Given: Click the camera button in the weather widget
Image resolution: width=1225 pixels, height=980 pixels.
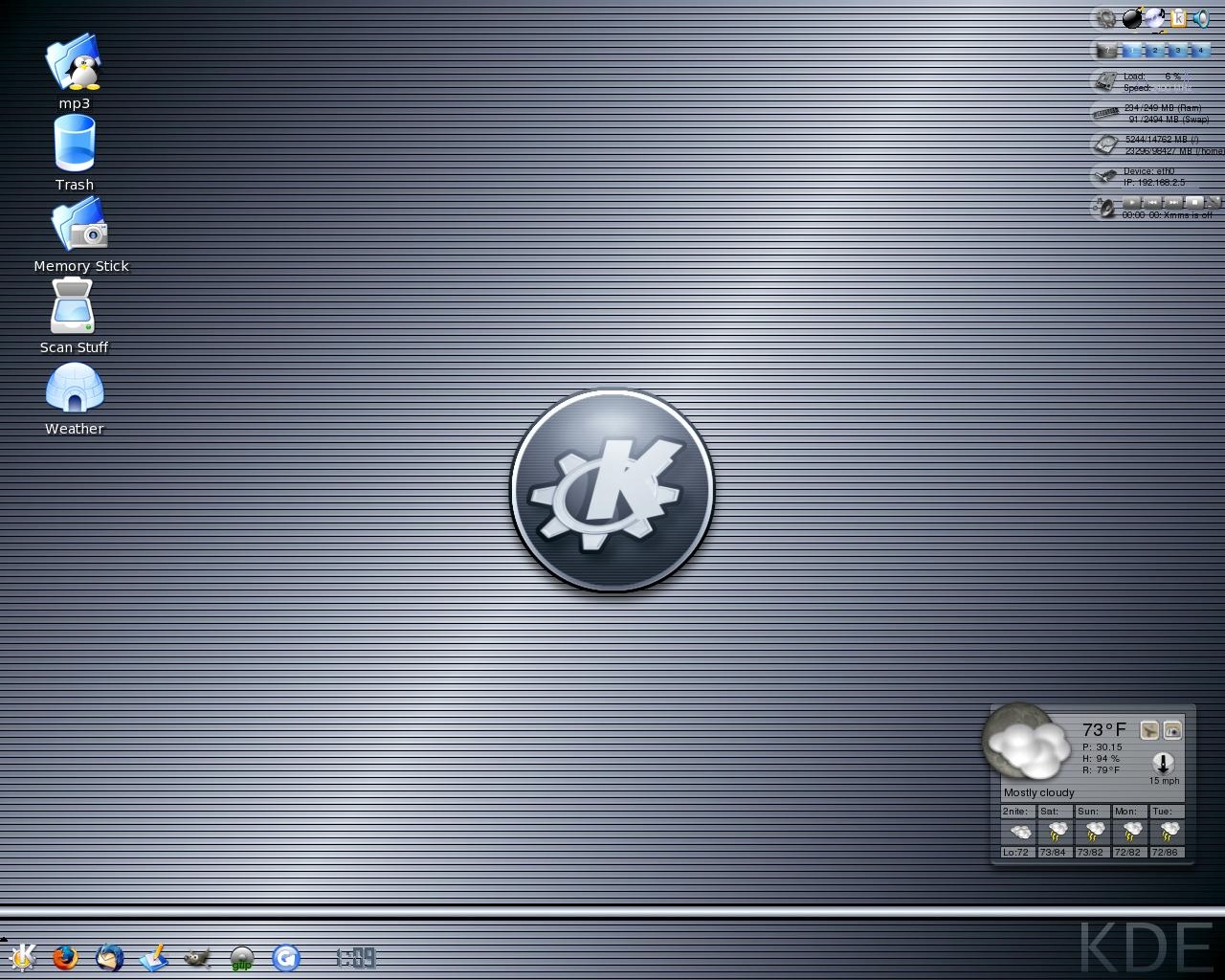Looking at the screenshot, I should click(x=1172, y=731).
